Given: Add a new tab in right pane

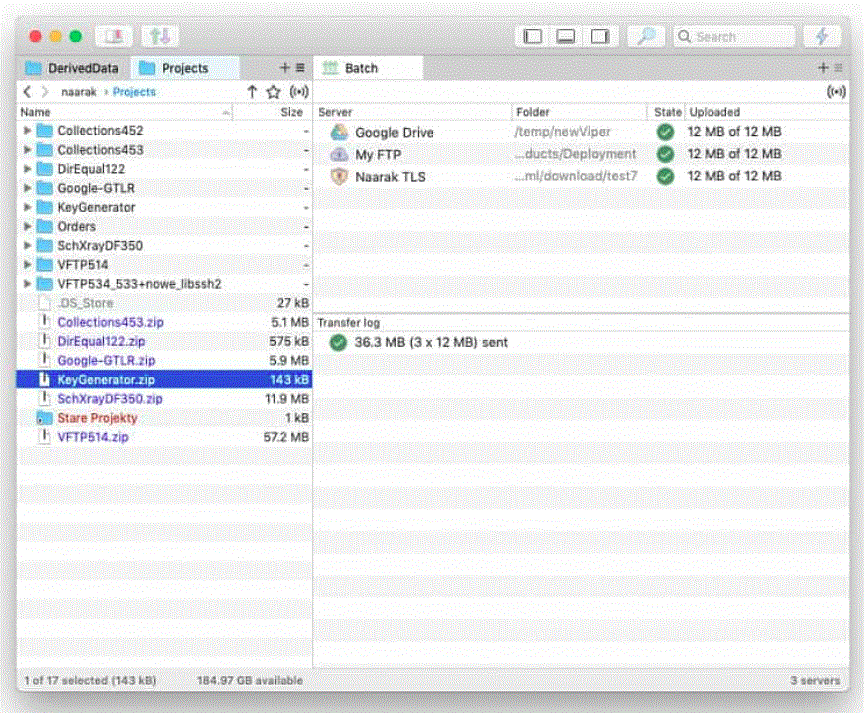Looking at the screenshot, I should point(823,68).
